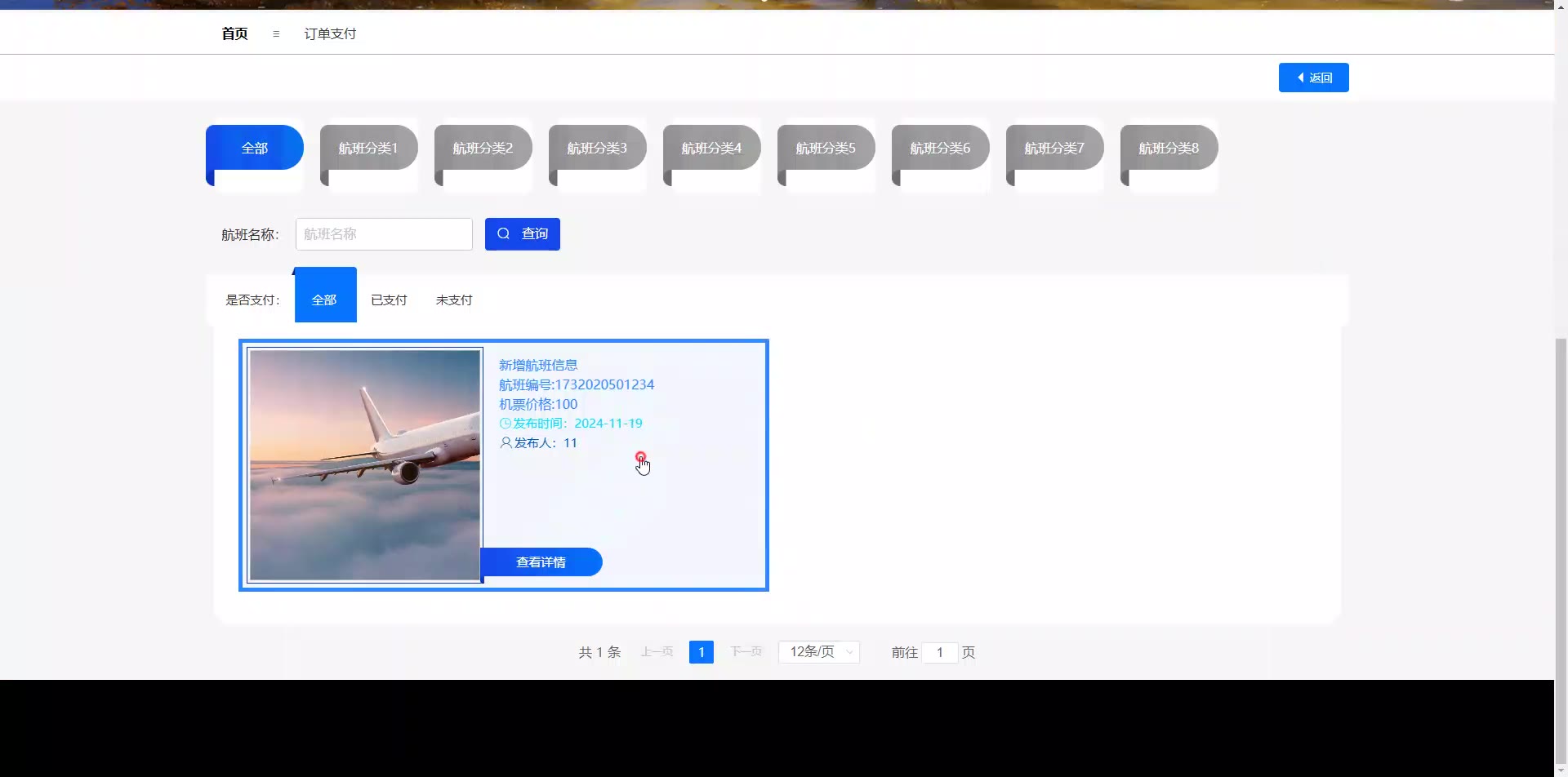Open the 12条/页 page size dropdown
Screen dimensions: 1568x777
click(818, 652)
